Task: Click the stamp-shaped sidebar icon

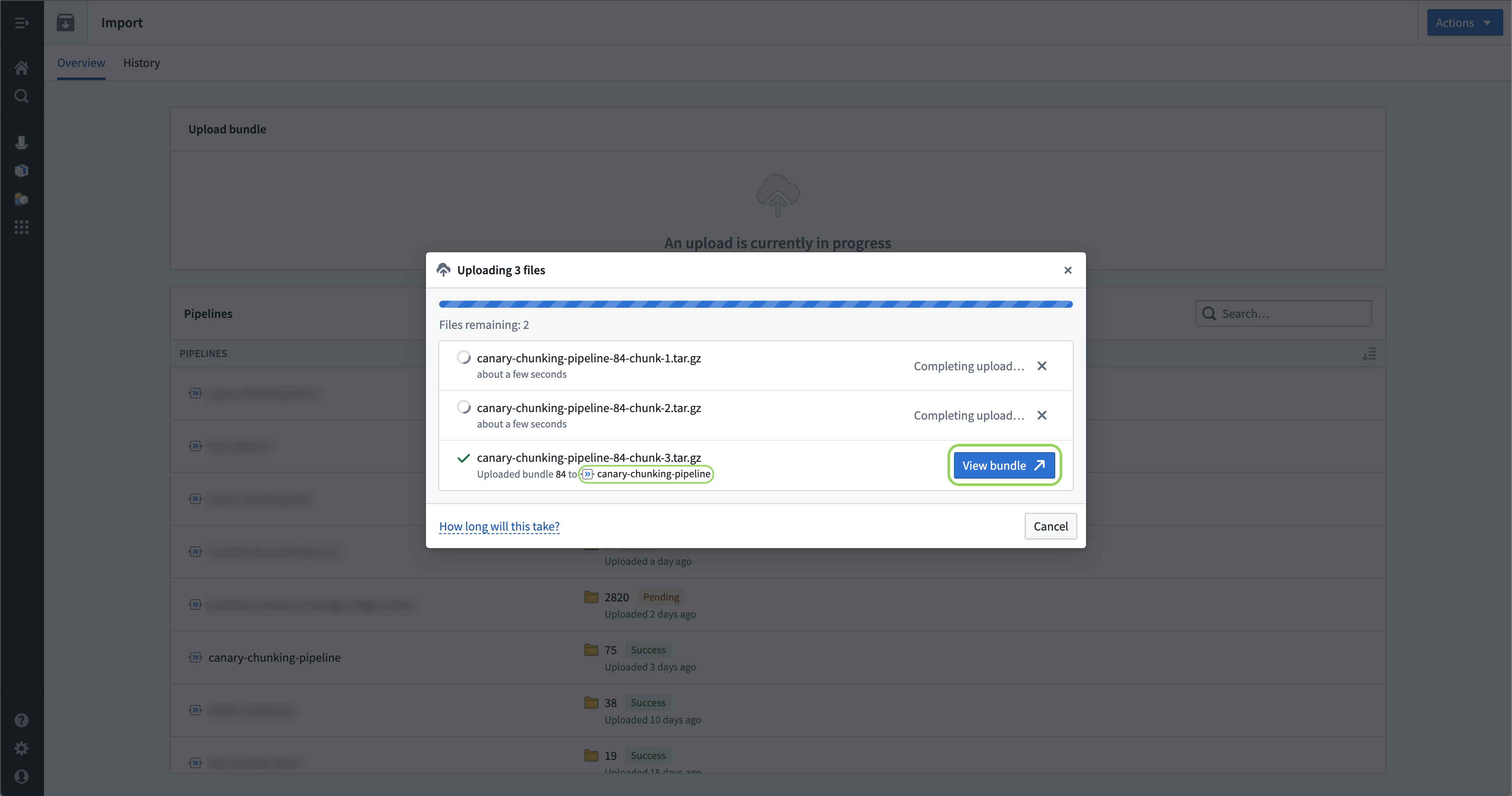Action: 22,142
